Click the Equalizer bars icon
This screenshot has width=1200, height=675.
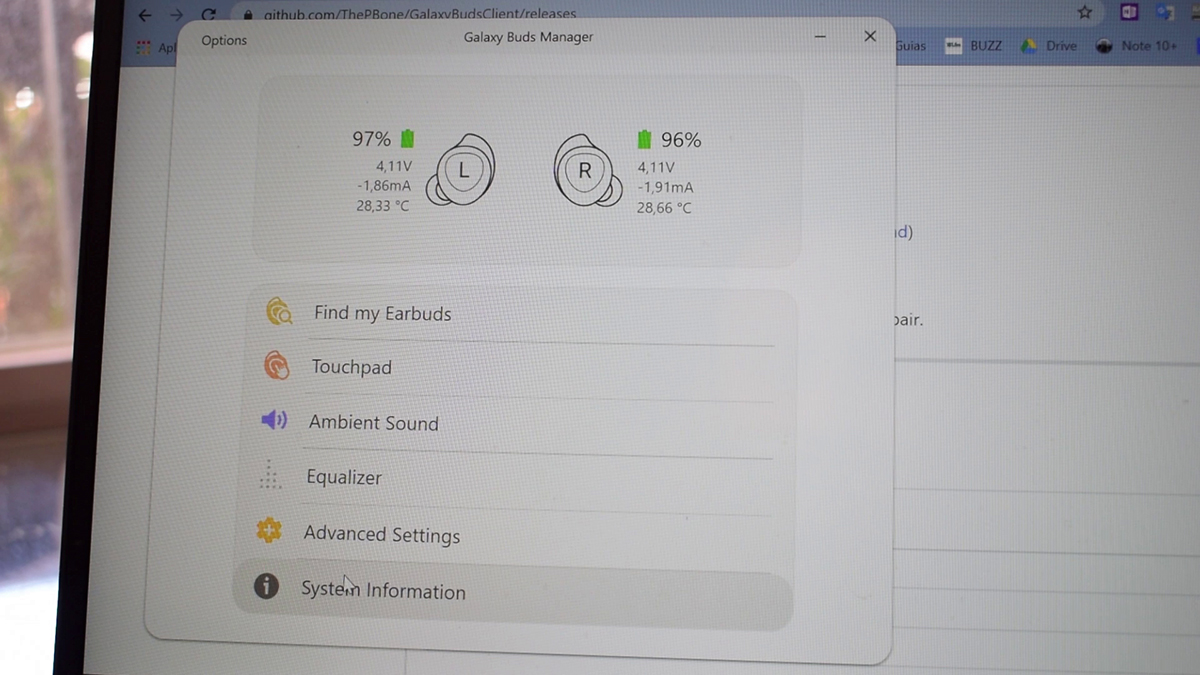pyautogui.click(x=270, y=475)
